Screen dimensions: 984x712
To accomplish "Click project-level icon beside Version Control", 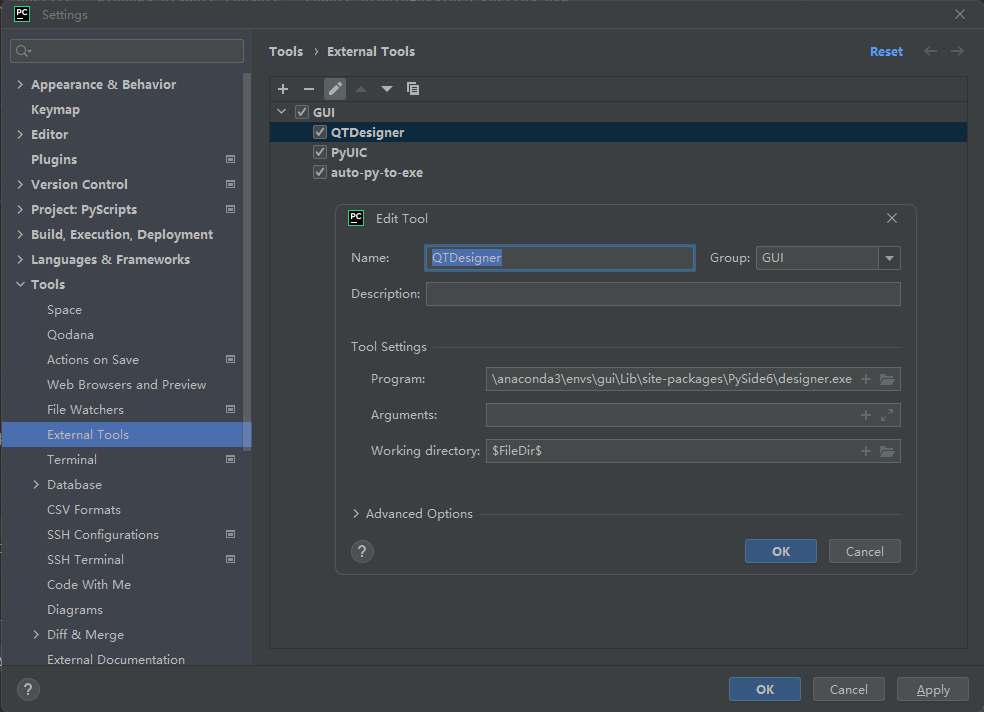I will pyautogui.click(x=230, y=184).
